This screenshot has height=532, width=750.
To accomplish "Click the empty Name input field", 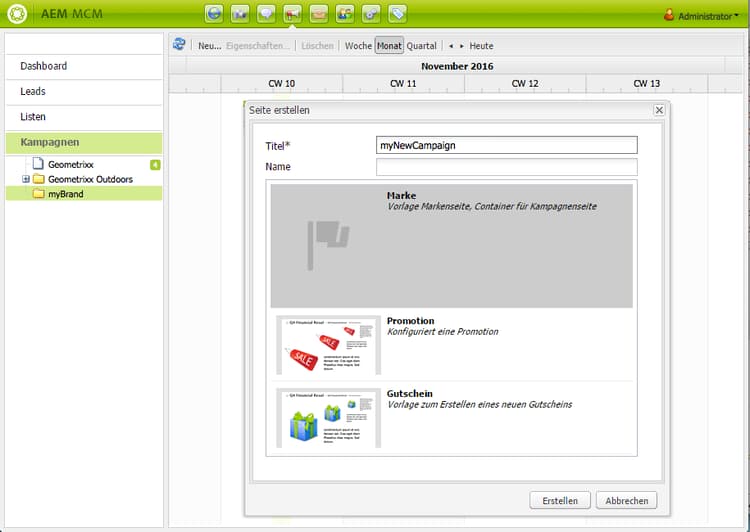I will [x=507, y=166].
